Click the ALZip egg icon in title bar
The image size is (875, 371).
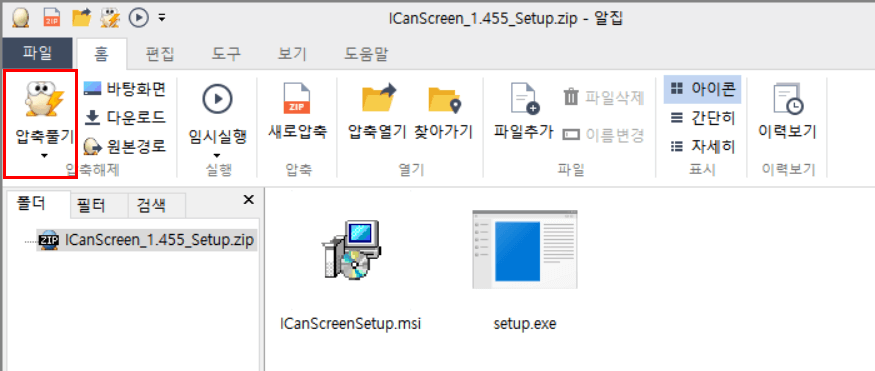[x=22, y=18]
